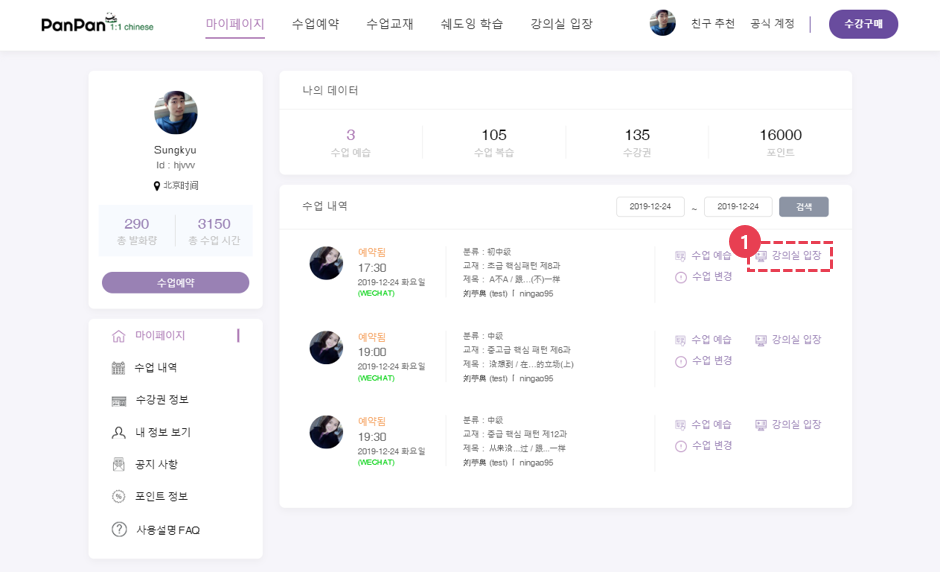
Task: Open the end date picker field
Action: click(x=738, y=207)
